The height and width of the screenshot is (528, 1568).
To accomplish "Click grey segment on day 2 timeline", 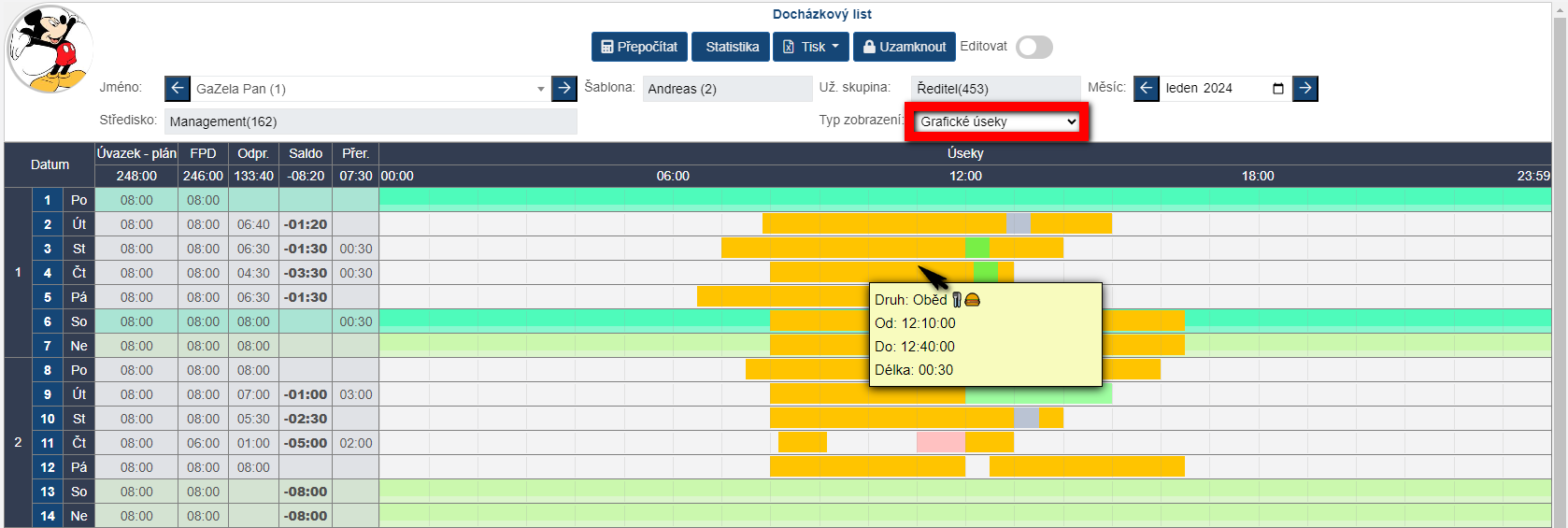I will click(1019, 224).
